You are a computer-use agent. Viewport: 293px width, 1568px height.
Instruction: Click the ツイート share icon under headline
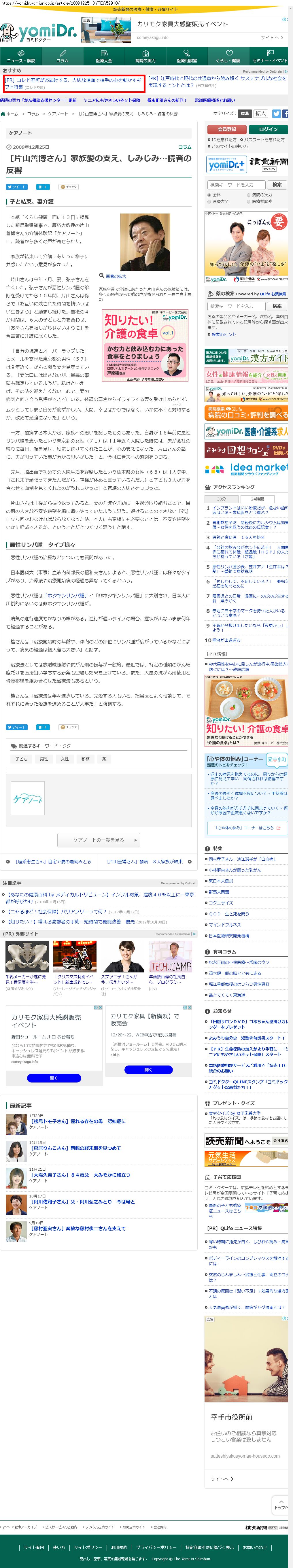pyautogui.click(x=16, y=187)
